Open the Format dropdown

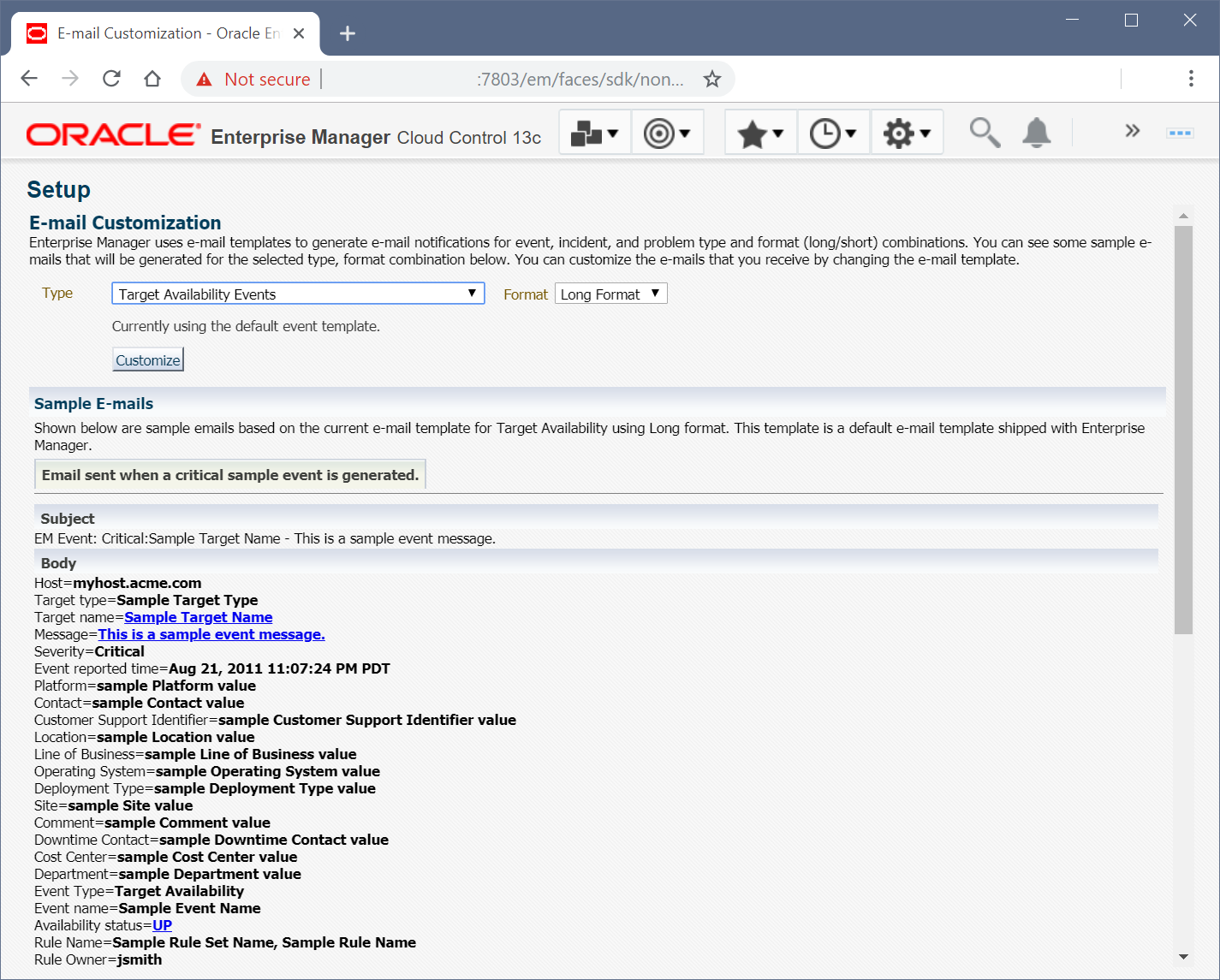coord(610,294)
